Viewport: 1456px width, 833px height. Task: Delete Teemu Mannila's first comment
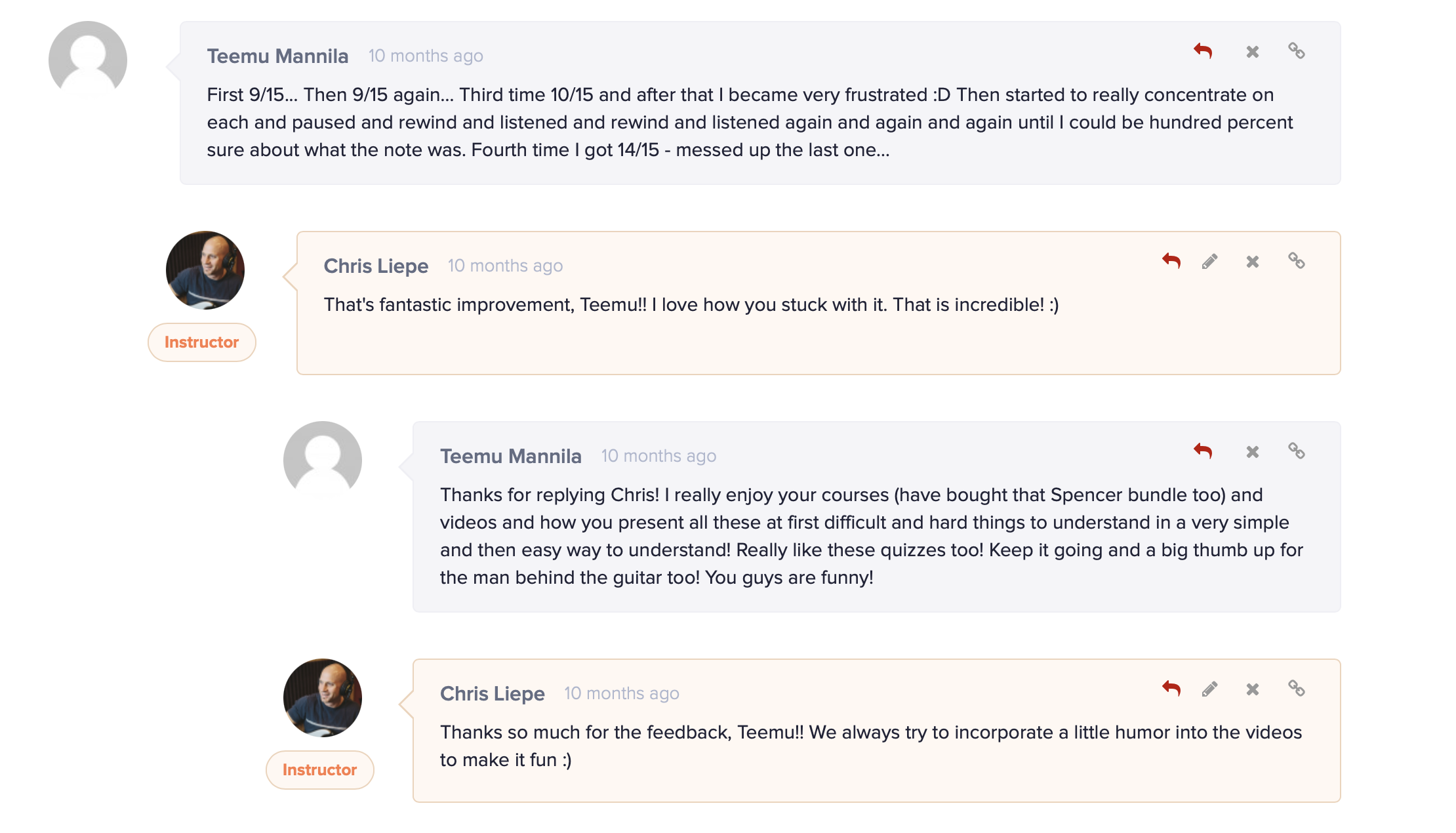tap(1253, 52)
